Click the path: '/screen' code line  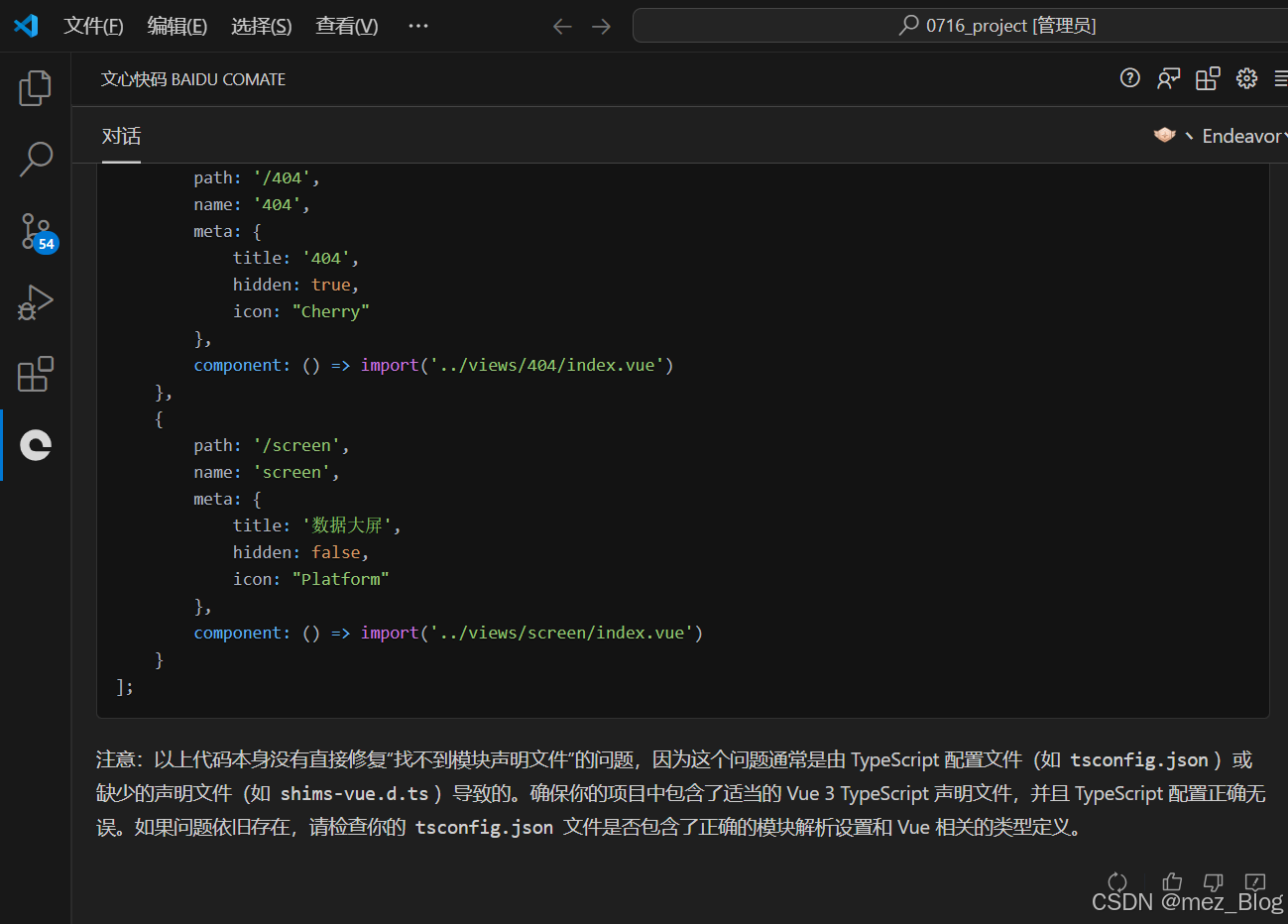click(x=272, y=445)
